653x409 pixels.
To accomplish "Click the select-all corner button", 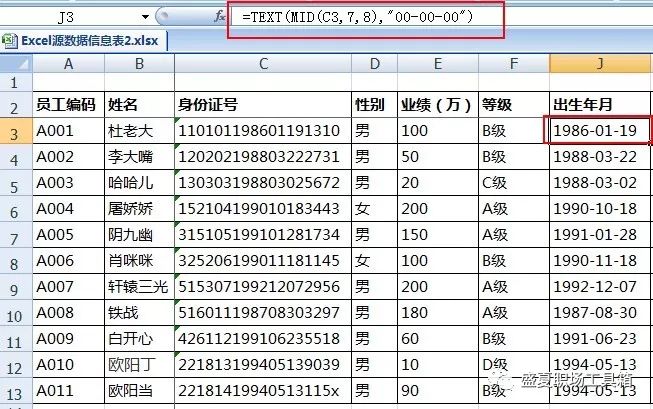I will (x=17, y=64).
